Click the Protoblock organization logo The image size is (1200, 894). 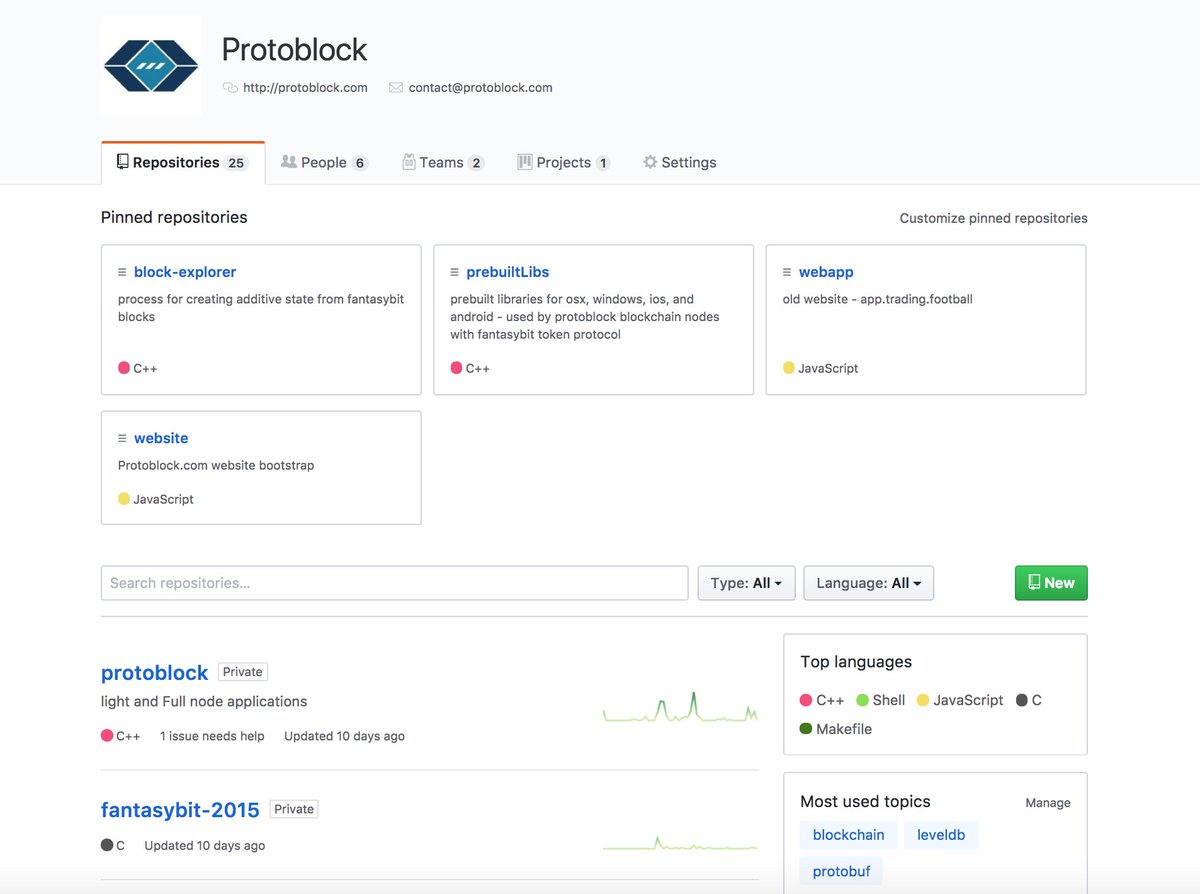tap(151, 66)
